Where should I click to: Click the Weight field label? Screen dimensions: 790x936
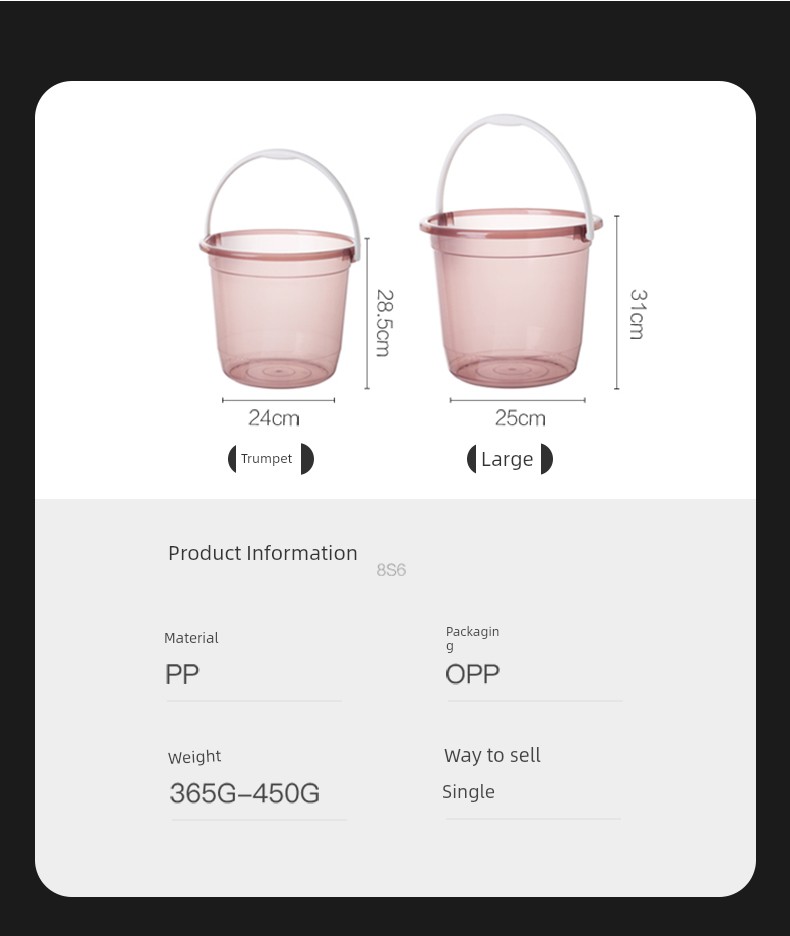pos(194,757)
